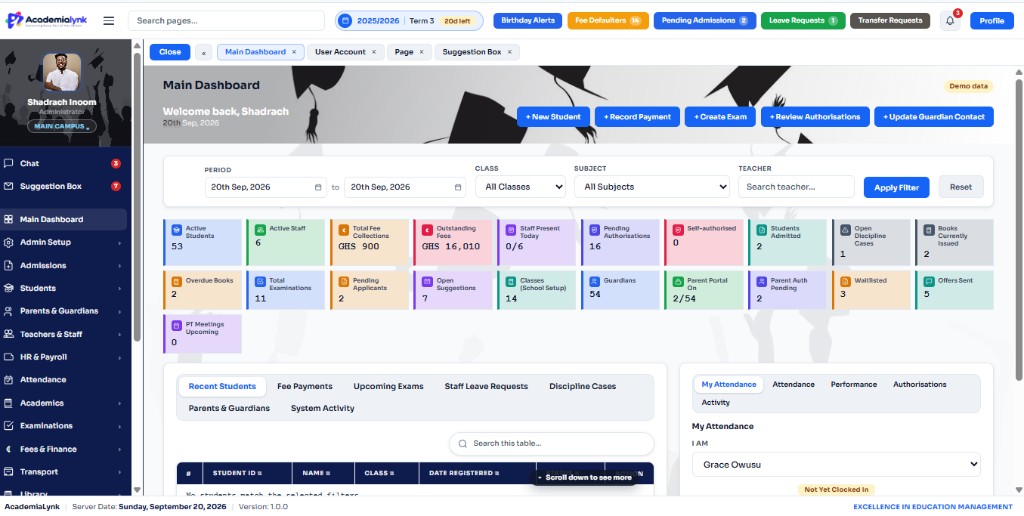Open the Authorisations tab in right panel
1024x516 pixels.
(x=920, y=384)
